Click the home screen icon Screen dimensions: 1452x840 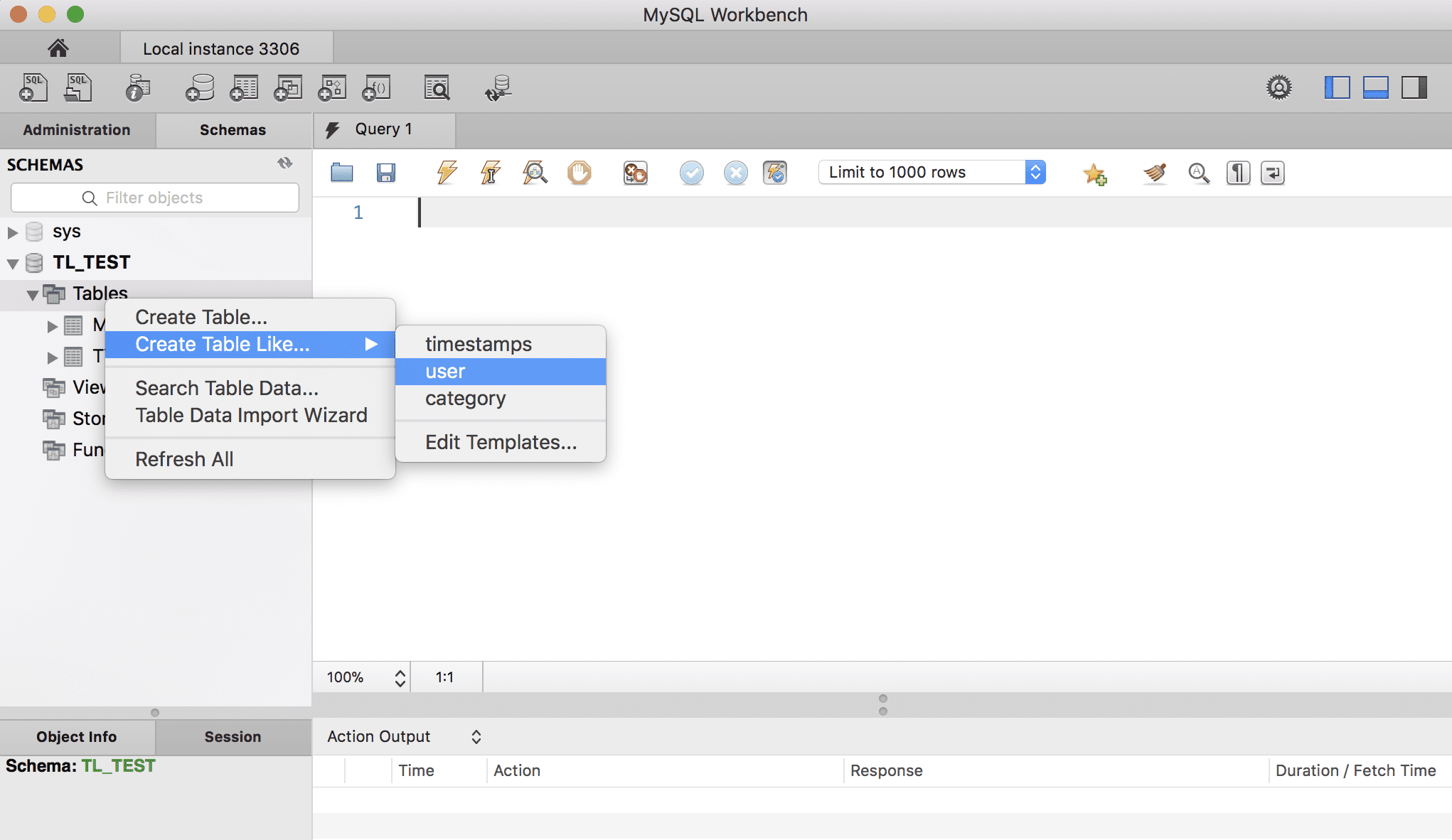point(58,48)
